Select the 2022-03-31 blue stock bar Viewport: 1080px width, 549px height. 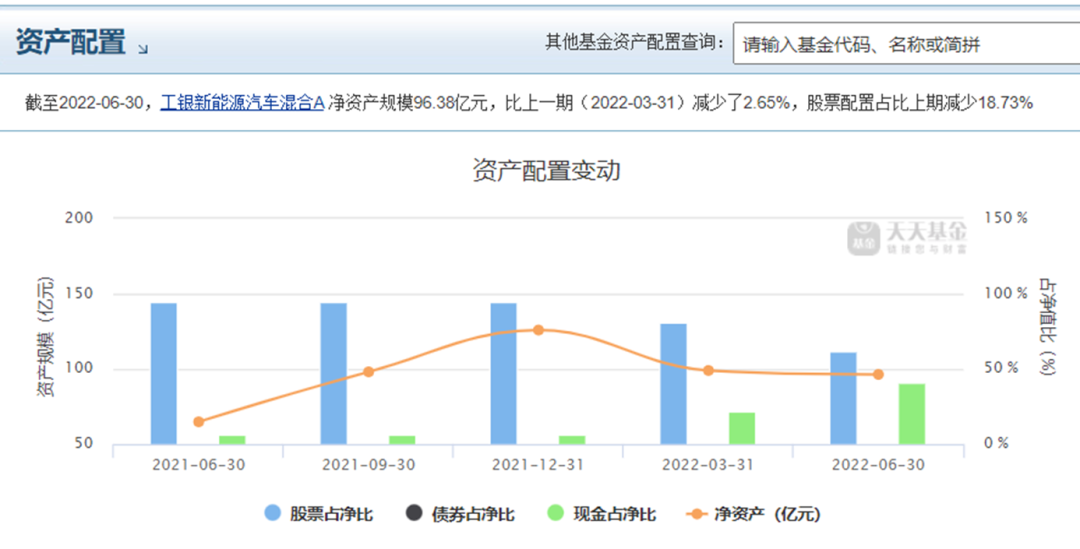tap(674, 384)
